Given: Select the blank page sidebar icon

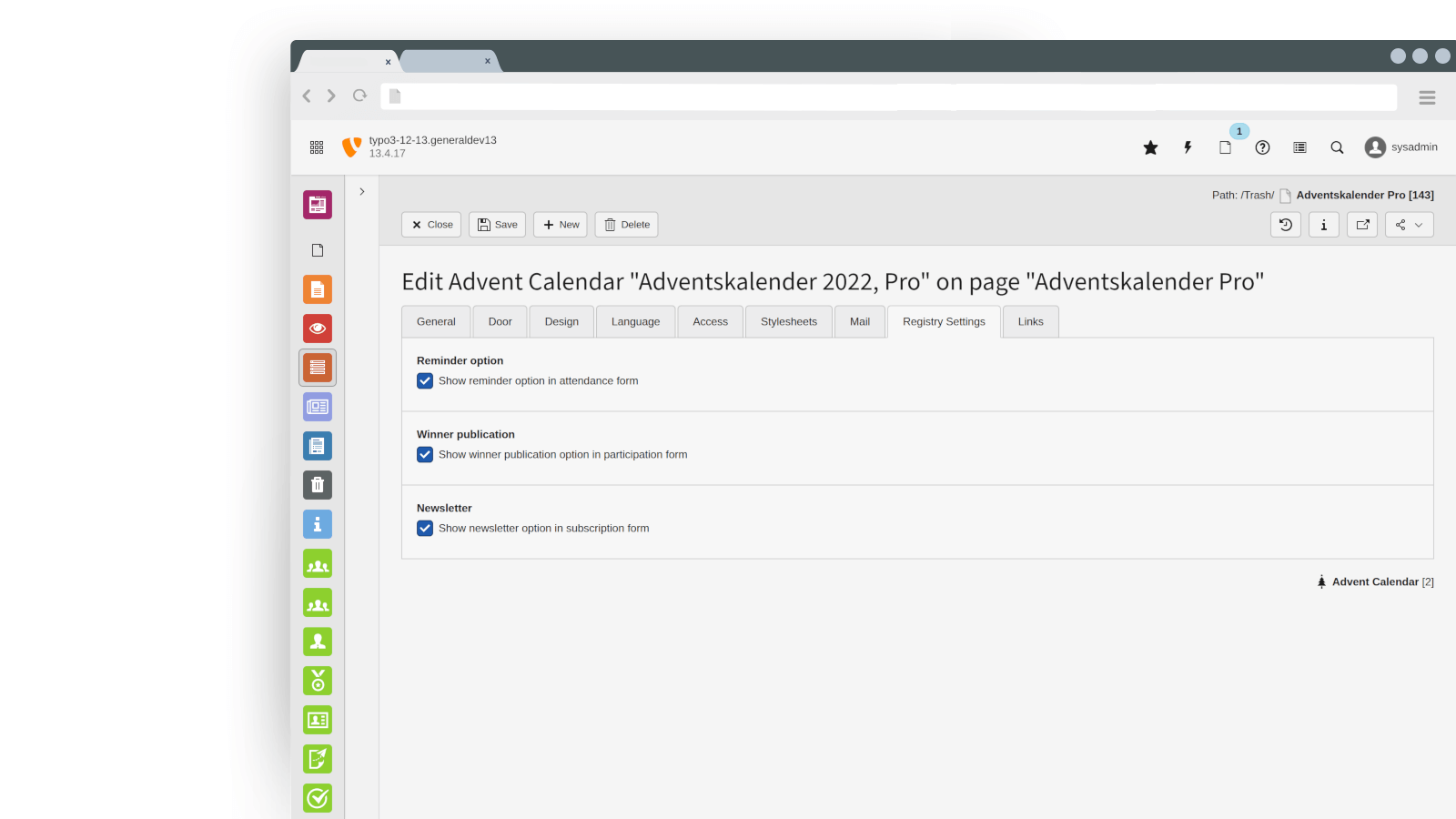Looking at the screenshot, I should [x=318, y=250].
